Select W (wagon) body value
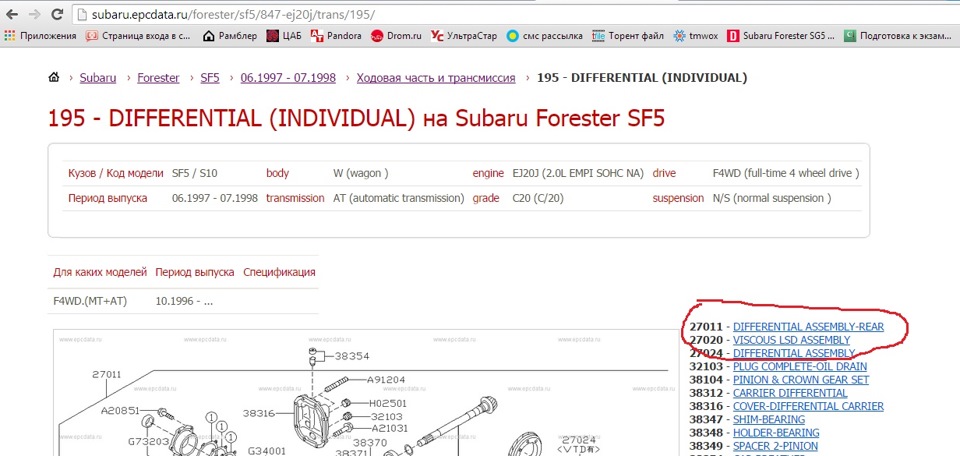Screen dimensions: 960x456 point(361,173)
